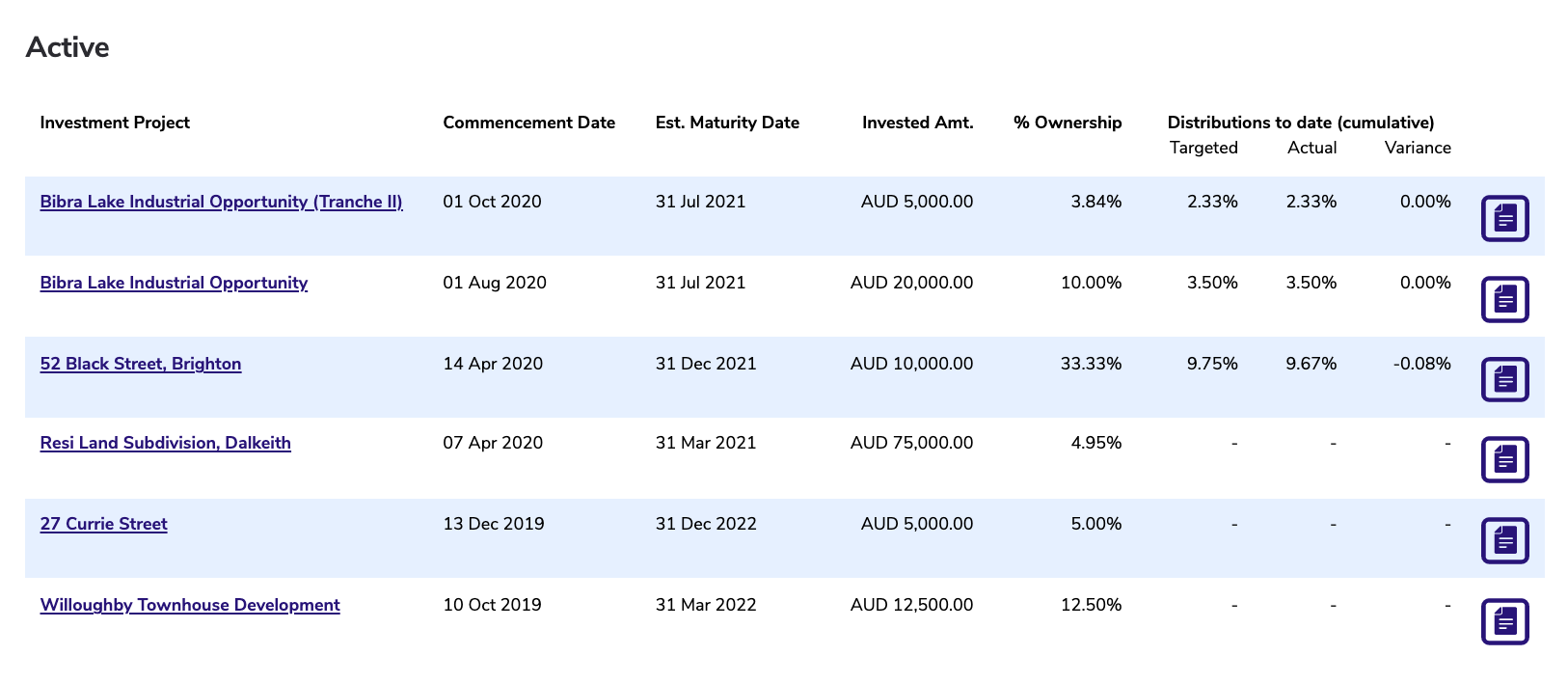Click the Active section heading

pos(68,47)
